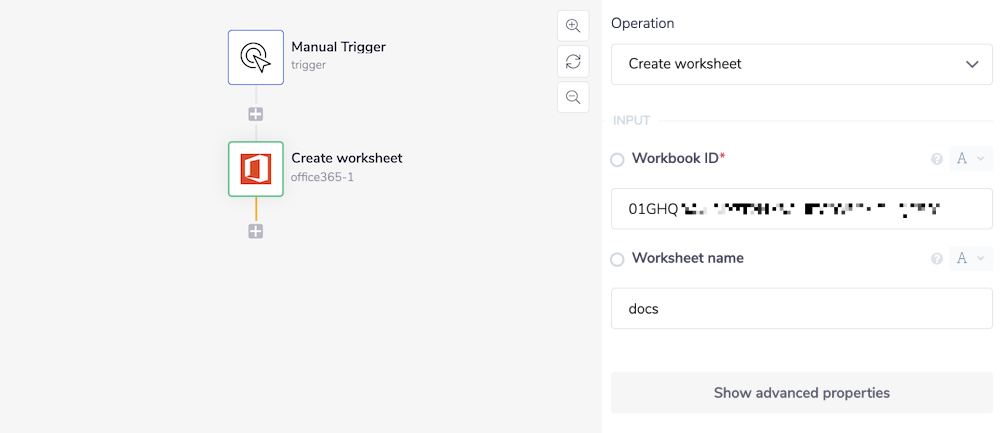Zoom in on the workflow canvas
This screenshot has height=433, width=1000.
click(573, 26)
